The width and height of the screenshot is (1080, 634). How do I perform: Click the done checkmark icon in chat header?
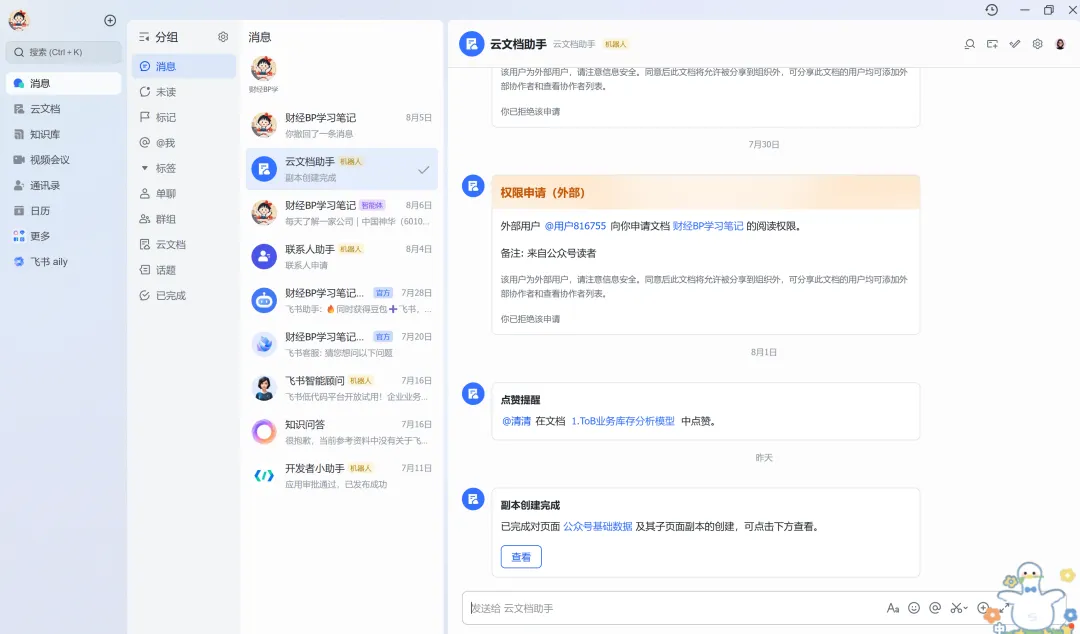click(1015, 44)
